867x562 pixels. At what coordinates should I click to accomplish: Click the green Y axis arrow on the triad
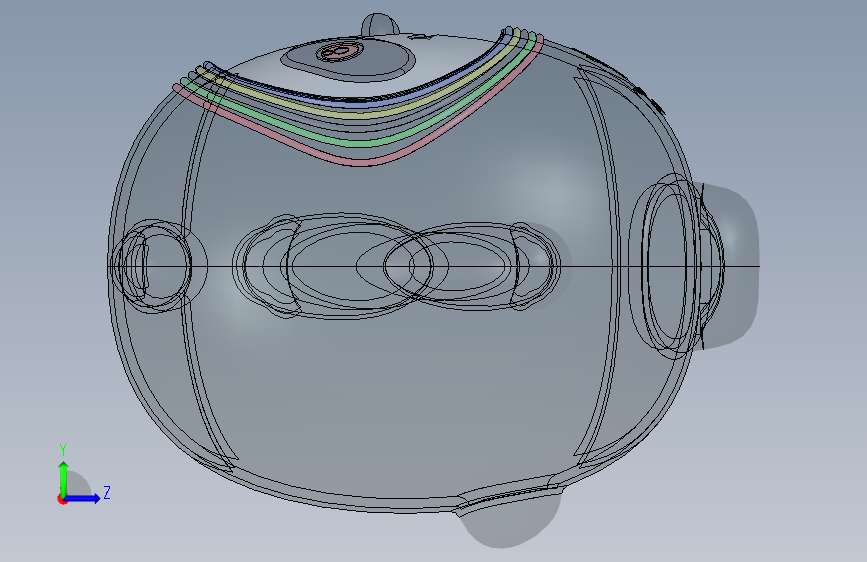coord(64,478)
